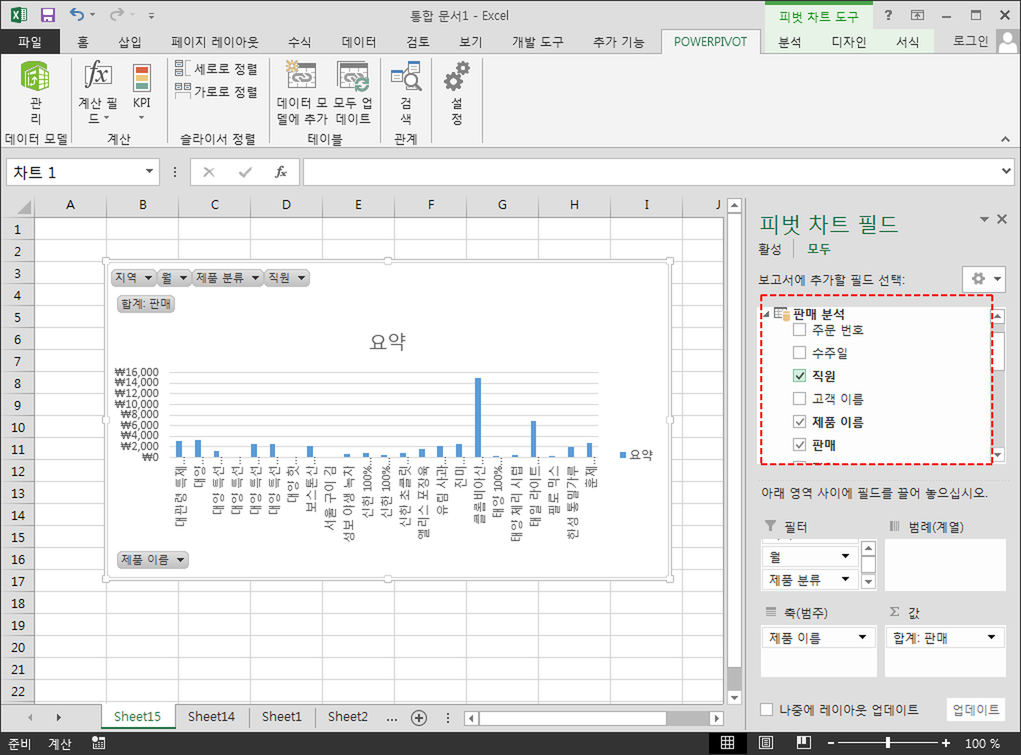Screen dimensions: 1021x755
Task: Show 모두 (All) fields view
Action: tap(818, 249)
